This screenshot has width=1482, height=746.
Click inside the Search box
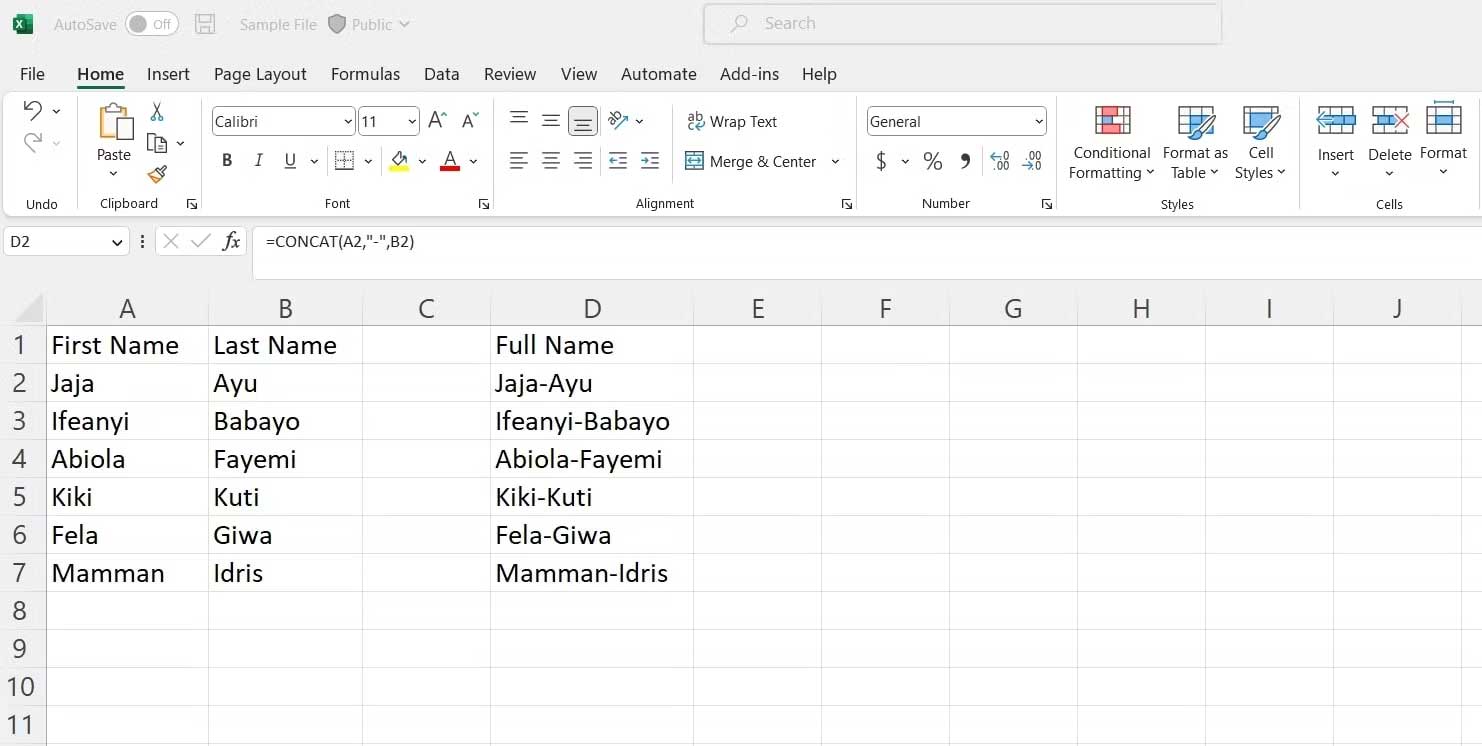(961, 24)
